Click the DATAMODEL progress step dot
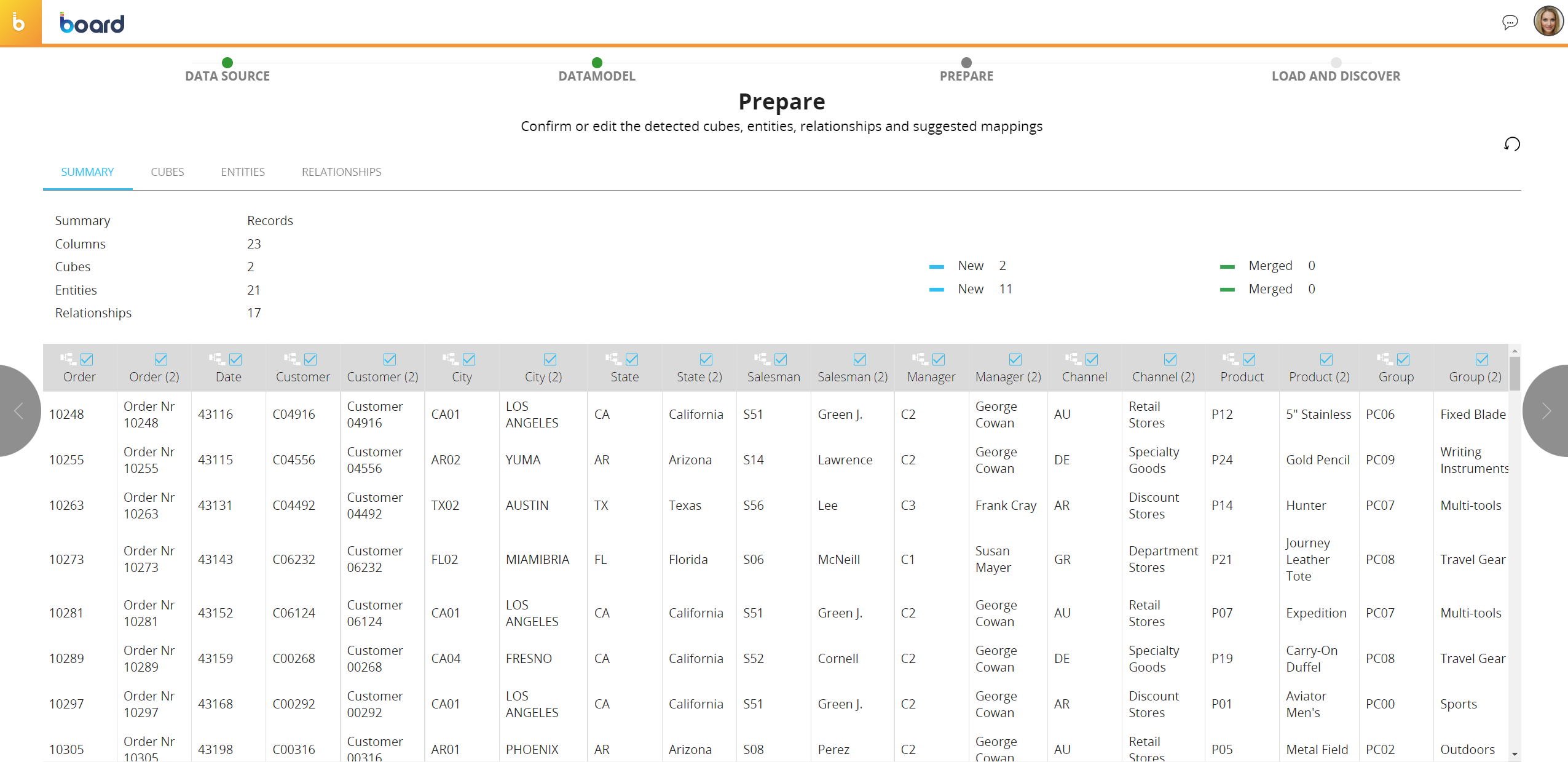The width and height of the screenshot is (1568, 762). (597, 63)
